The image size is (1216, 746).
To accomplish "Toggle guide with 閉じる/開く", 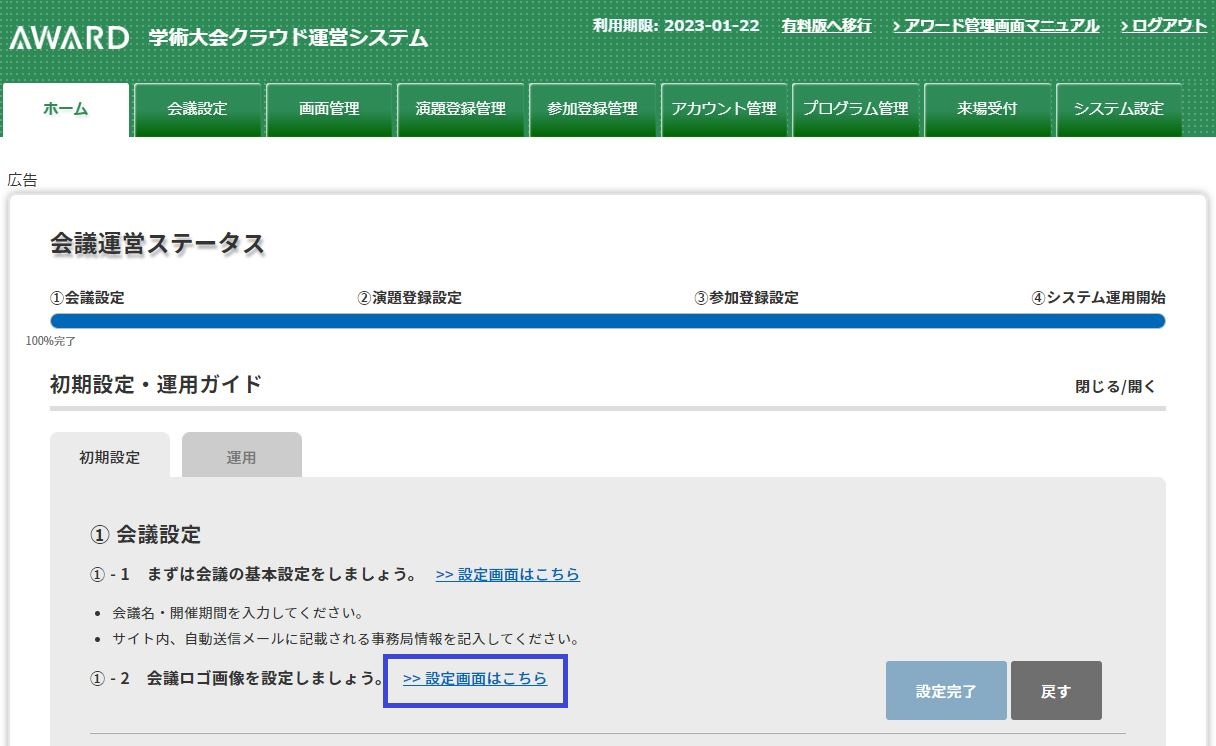I will point(1115,386).
